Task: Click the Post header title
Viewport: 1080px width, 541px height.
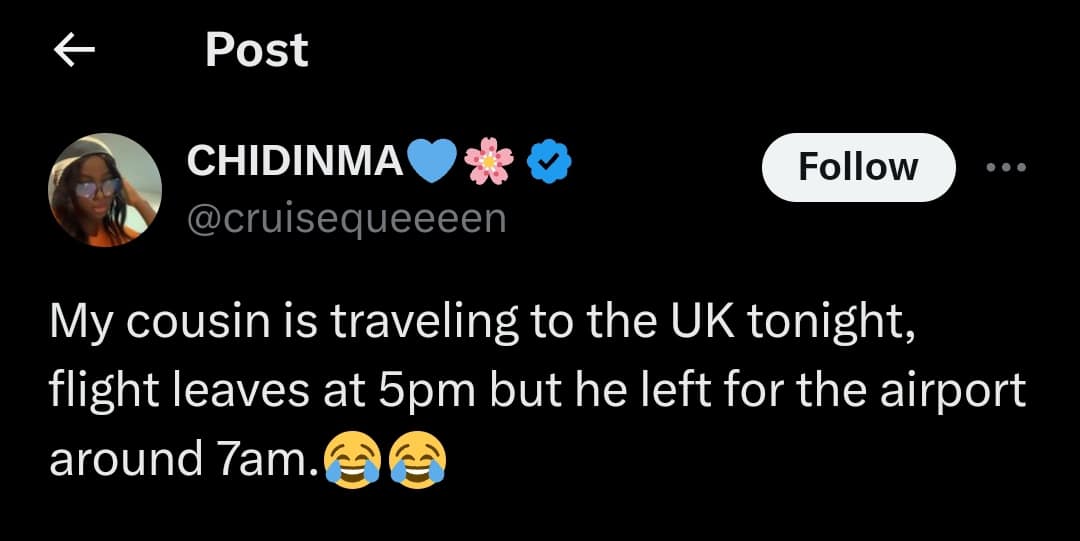Action: (x=256, y=50)
